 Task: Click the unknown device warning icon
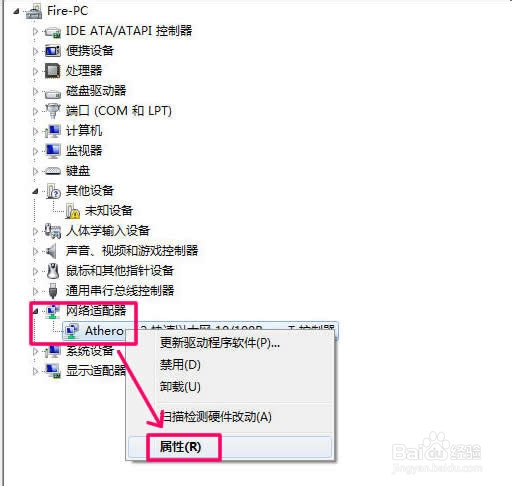(72, 211)
